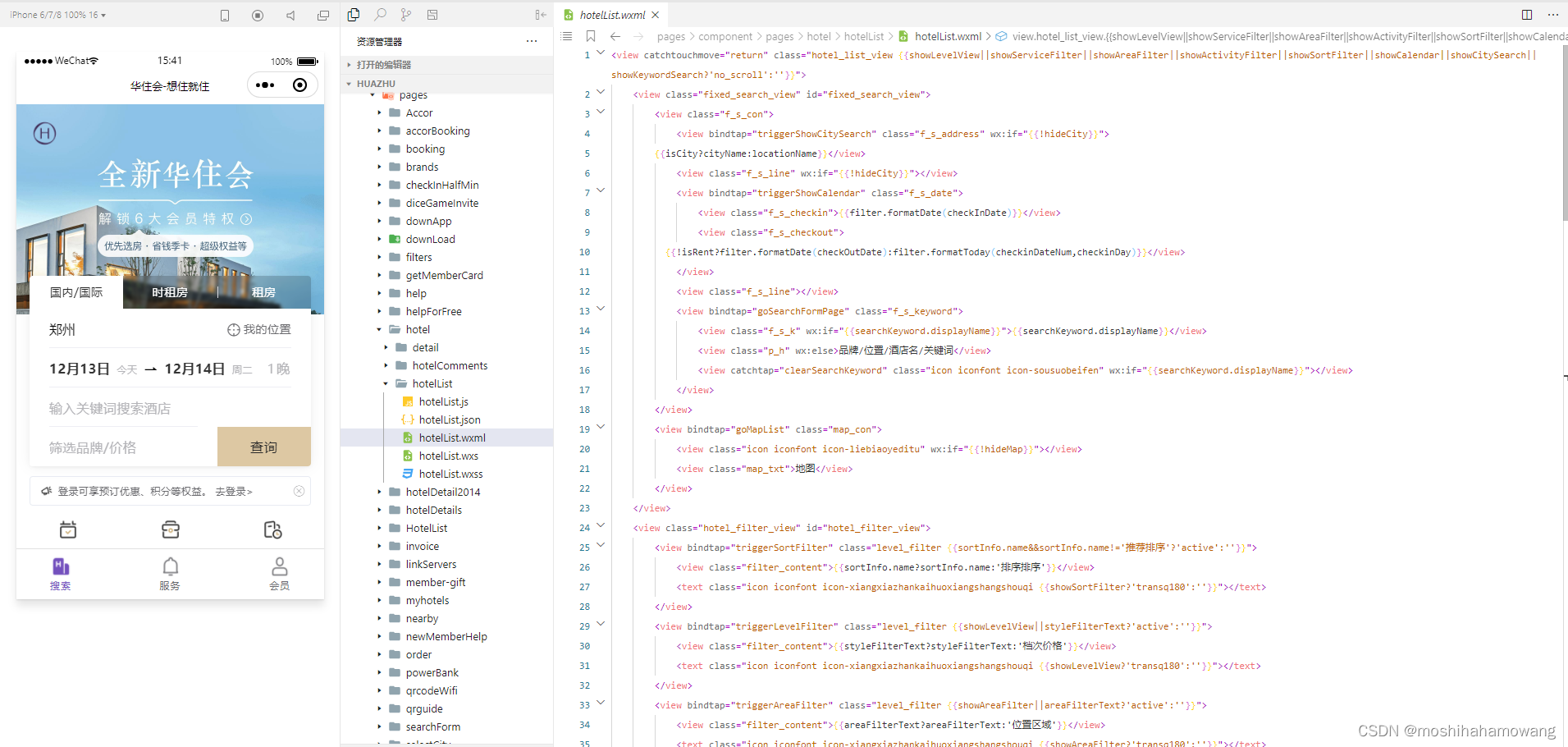This screenshot has width=1568, height=747.
Task: Open the editor more-actions ellipsis
Action: click(x=1552, y=14)
